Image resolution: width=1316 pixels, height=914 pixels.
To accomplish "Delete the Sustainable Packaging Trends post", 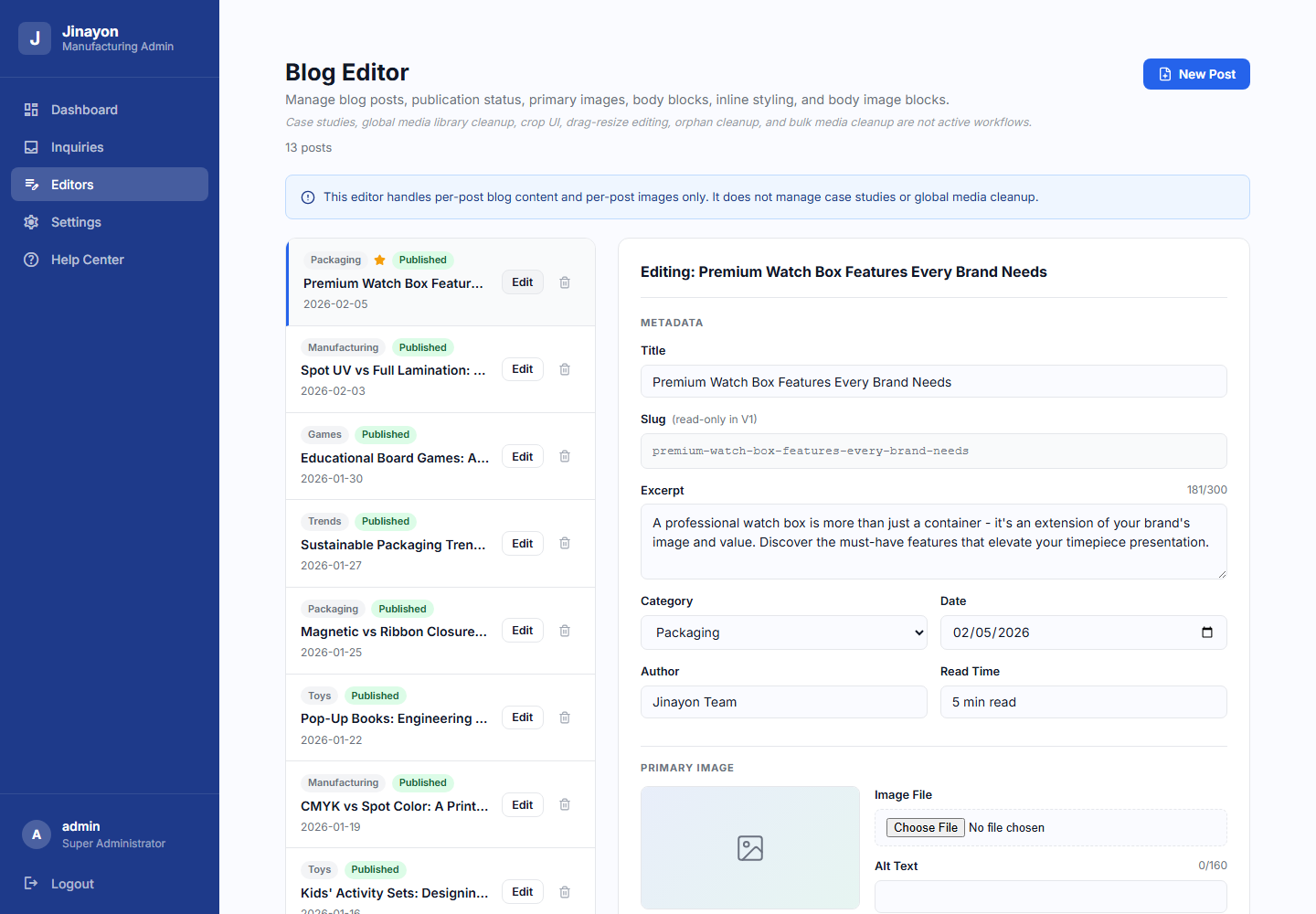I will pyautogui.click(x=565, y=543).
